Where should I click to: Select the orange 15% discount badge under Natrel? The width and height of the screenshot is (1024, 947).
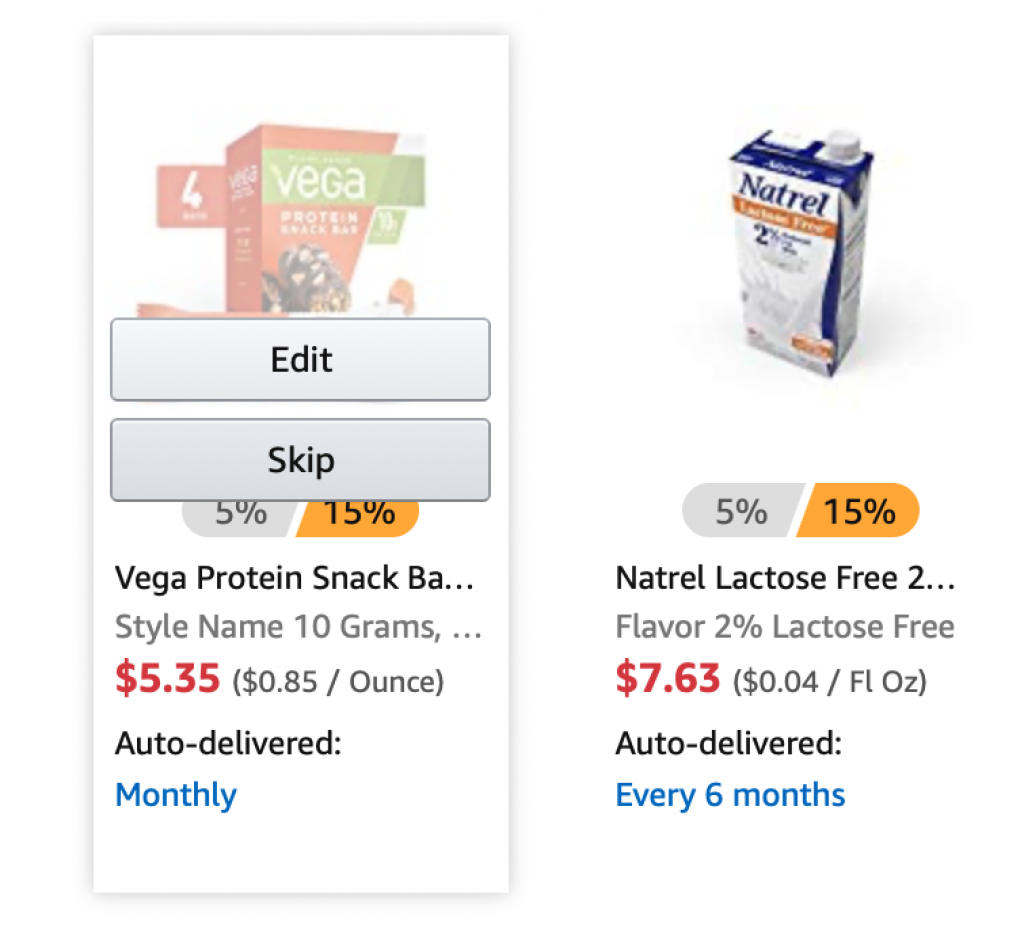coord(859,511)
